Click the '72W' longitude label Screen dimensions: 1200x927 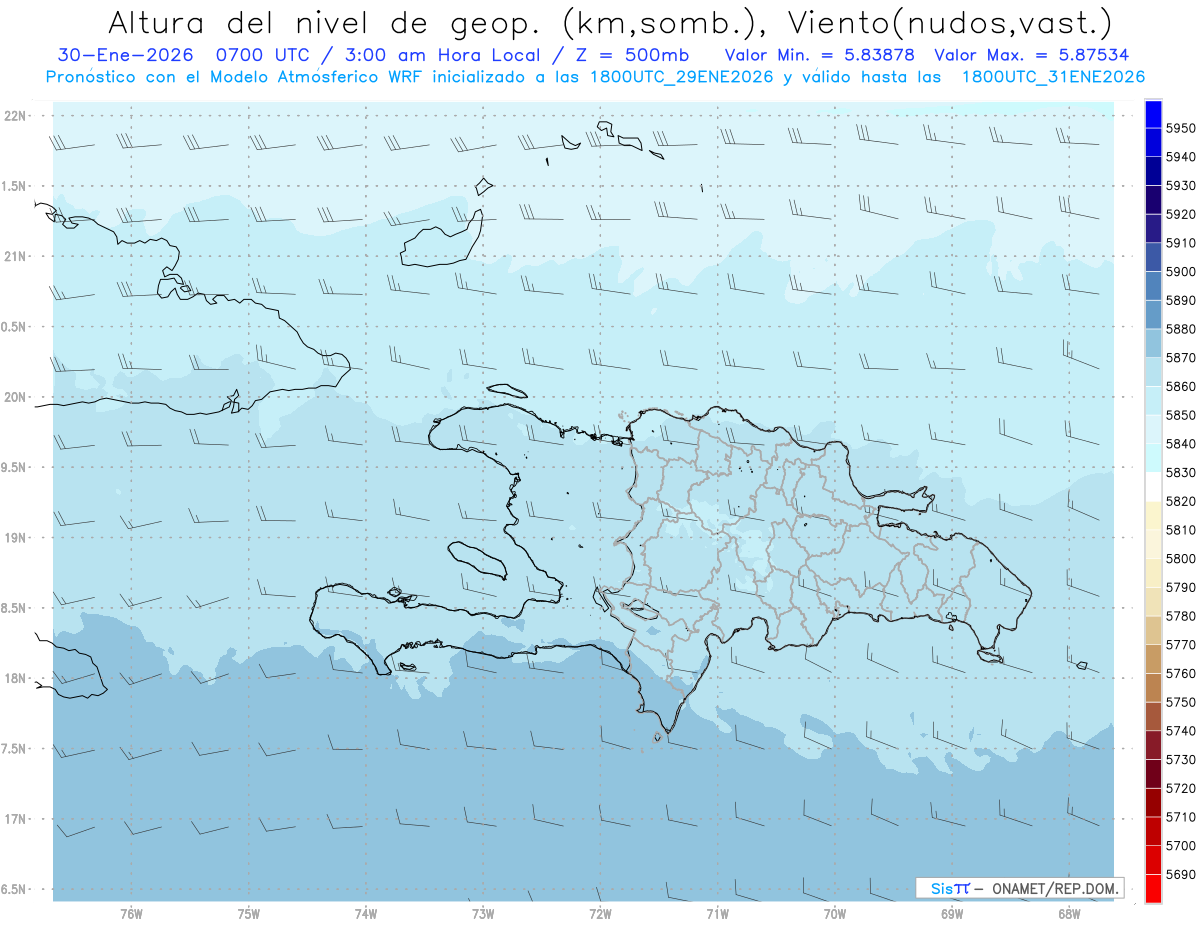[x=600, y=913]
